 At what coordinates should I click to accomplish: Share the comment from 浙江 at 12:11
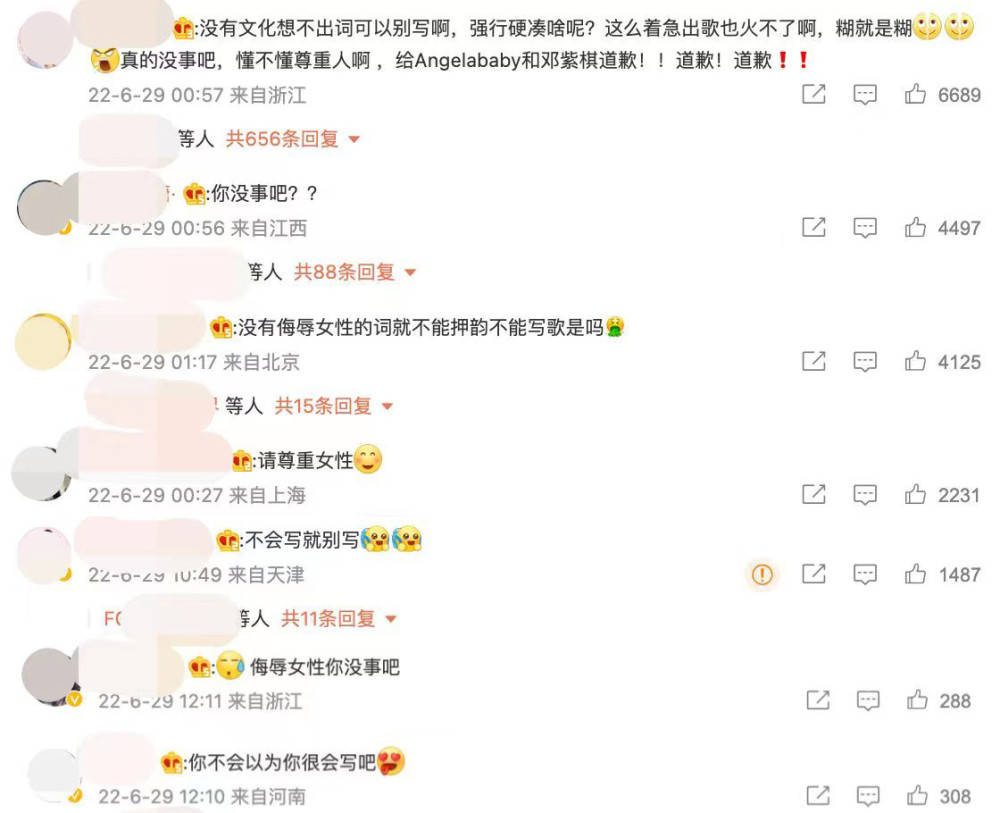coord(818,701)
